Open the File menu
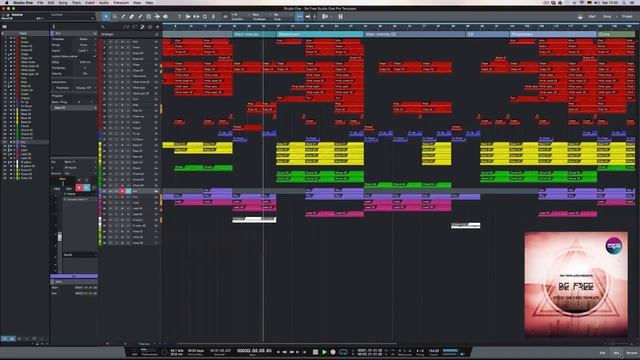The width and height of the screenshot is (640, 360). point(40,2)
